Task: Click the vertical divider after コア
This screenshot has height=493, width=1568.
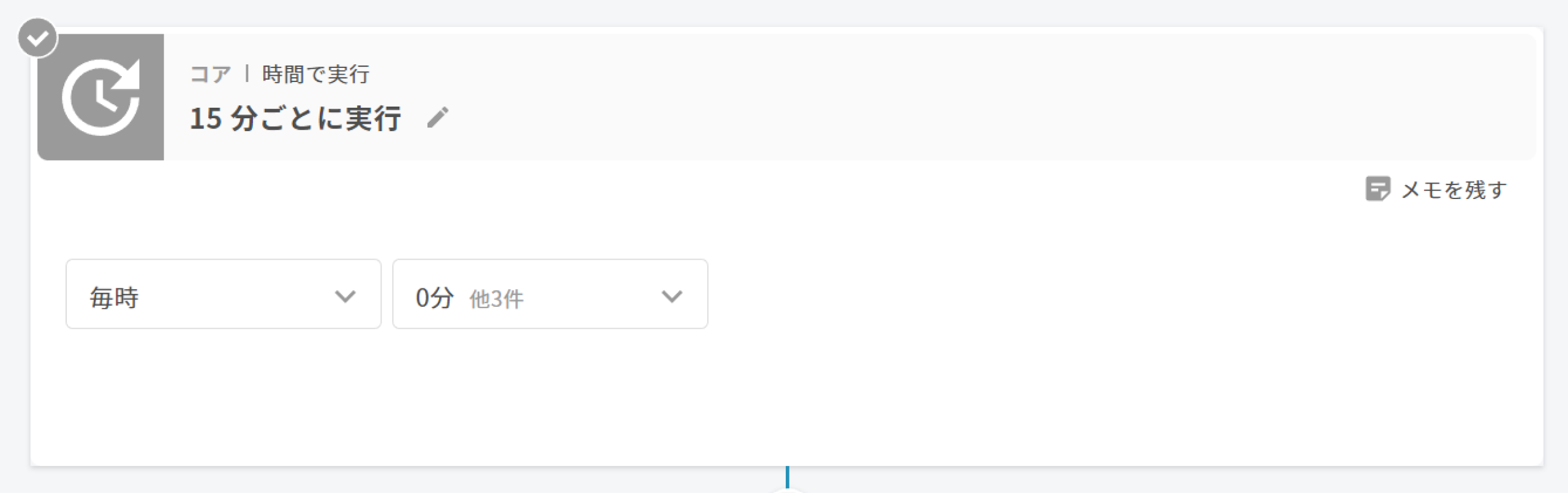Action: coord(247,73)
